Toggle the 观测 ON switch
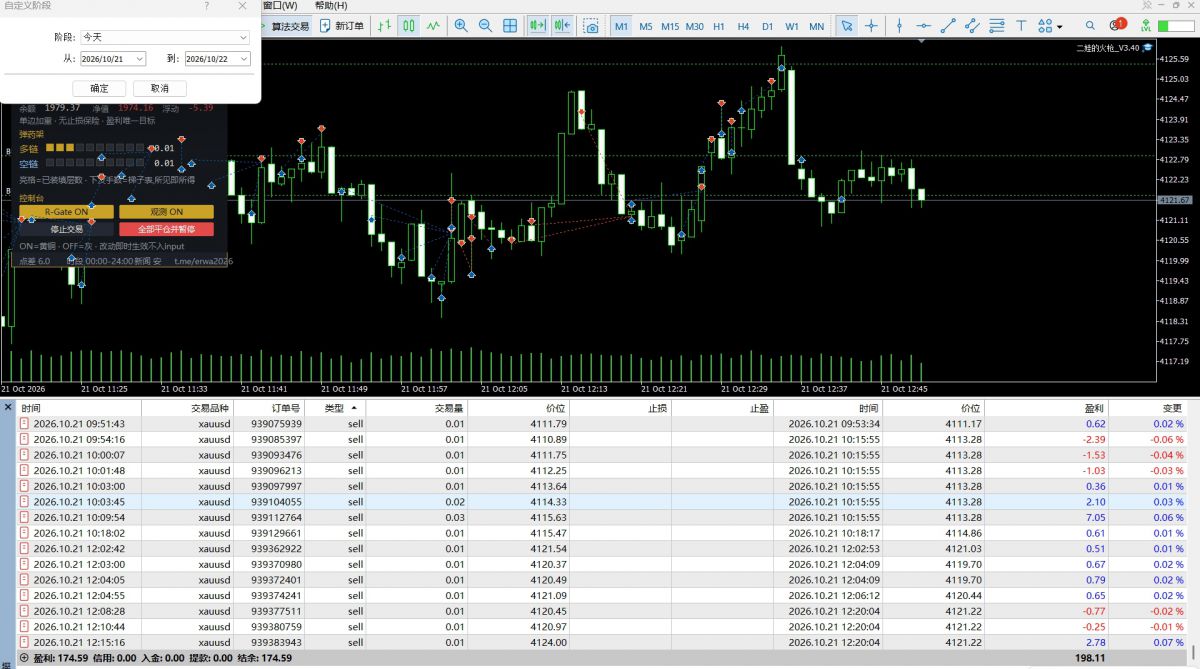Screen dimensions: 1200x669 166,212
